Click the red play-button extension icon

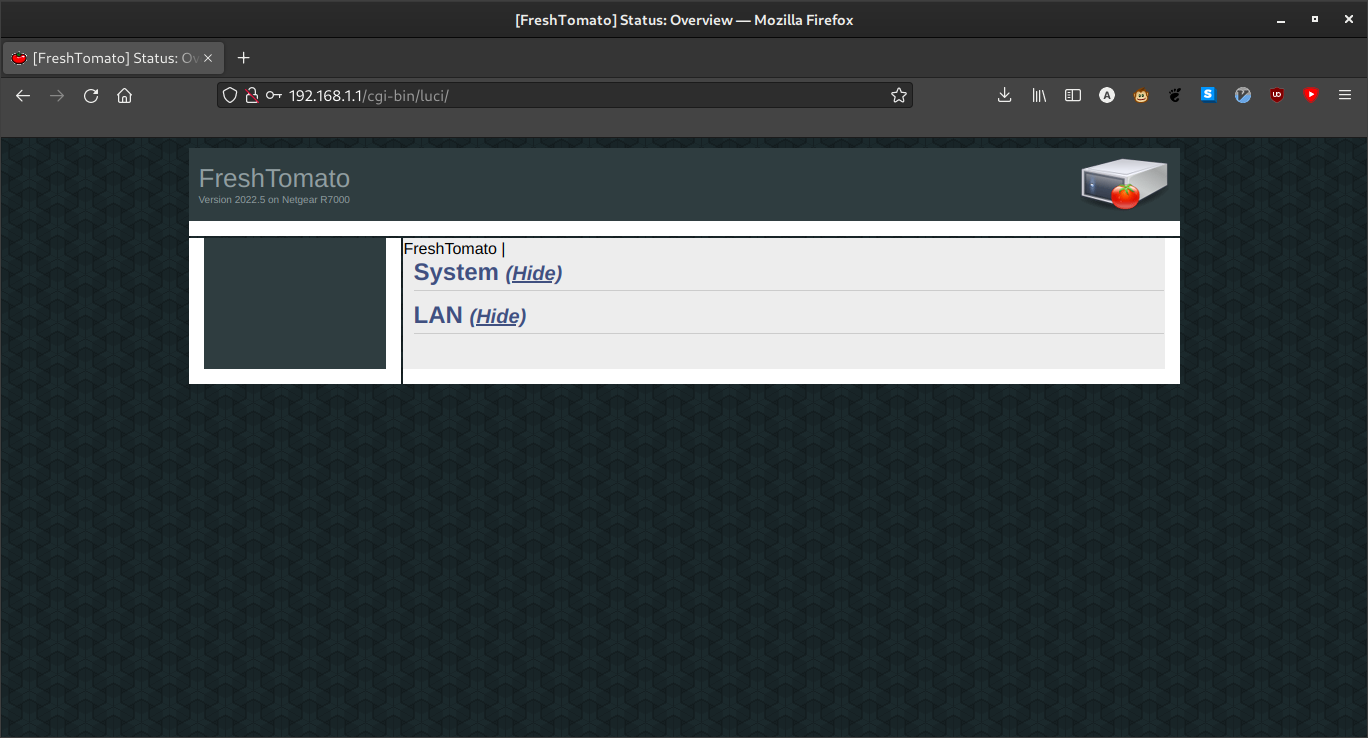coord(1311,95)
